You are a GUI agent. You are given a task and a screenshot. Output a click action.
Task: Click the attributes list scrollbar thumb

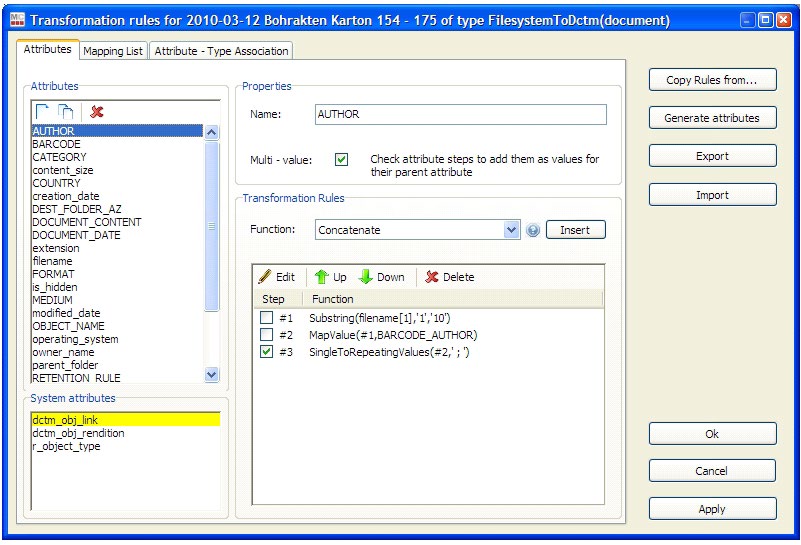click(x=211, y=226)
